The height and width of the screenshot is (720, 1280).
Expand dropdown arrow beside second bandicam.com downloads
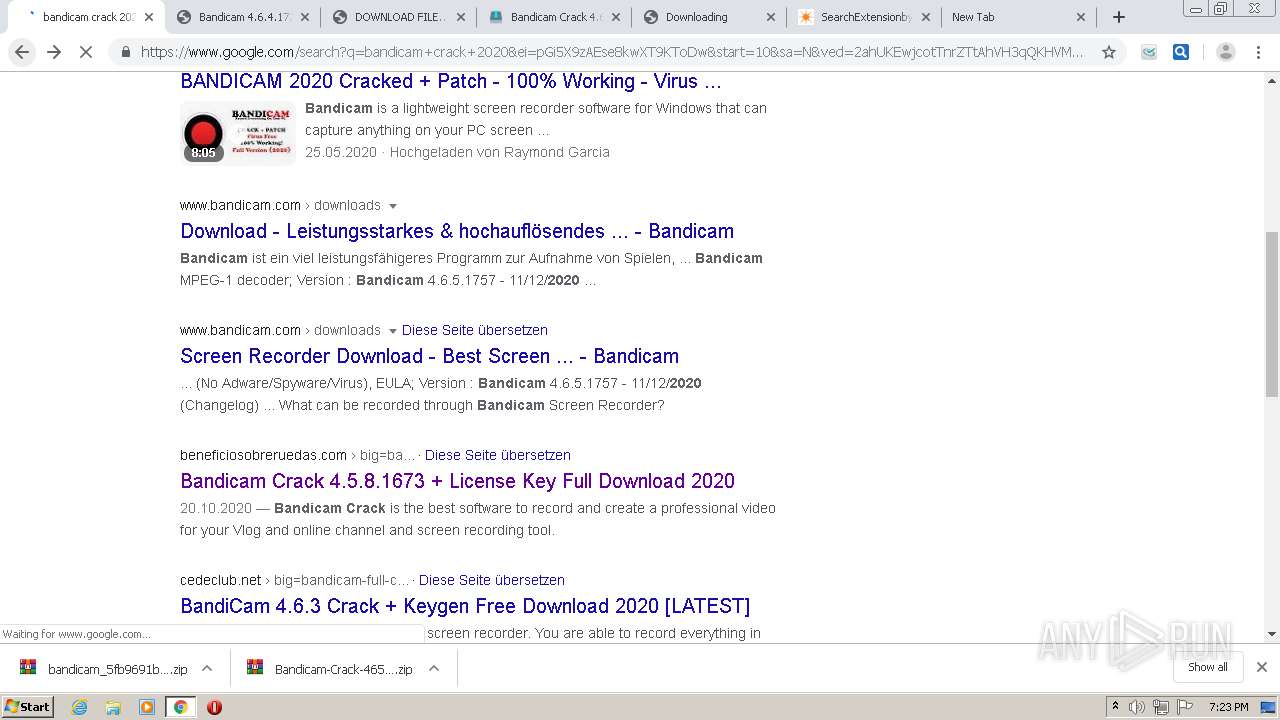point(392,331)
